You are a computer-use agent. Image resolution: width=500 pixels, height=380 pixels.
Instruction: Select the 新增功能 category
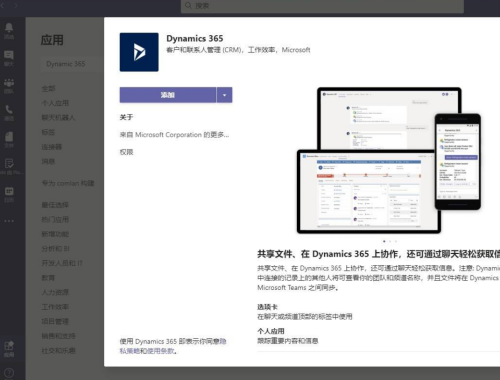[x=55, y=234]
